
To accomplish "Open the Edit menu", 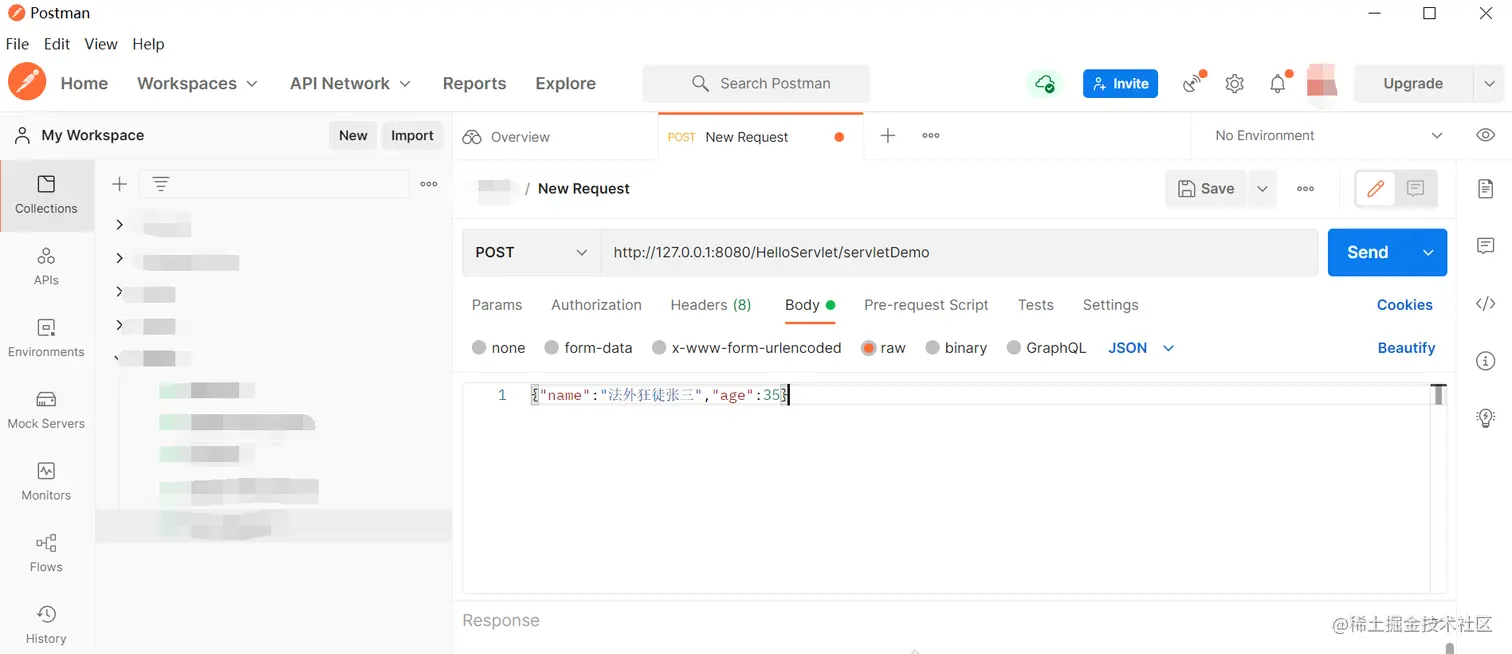I will tap(57, 44).
